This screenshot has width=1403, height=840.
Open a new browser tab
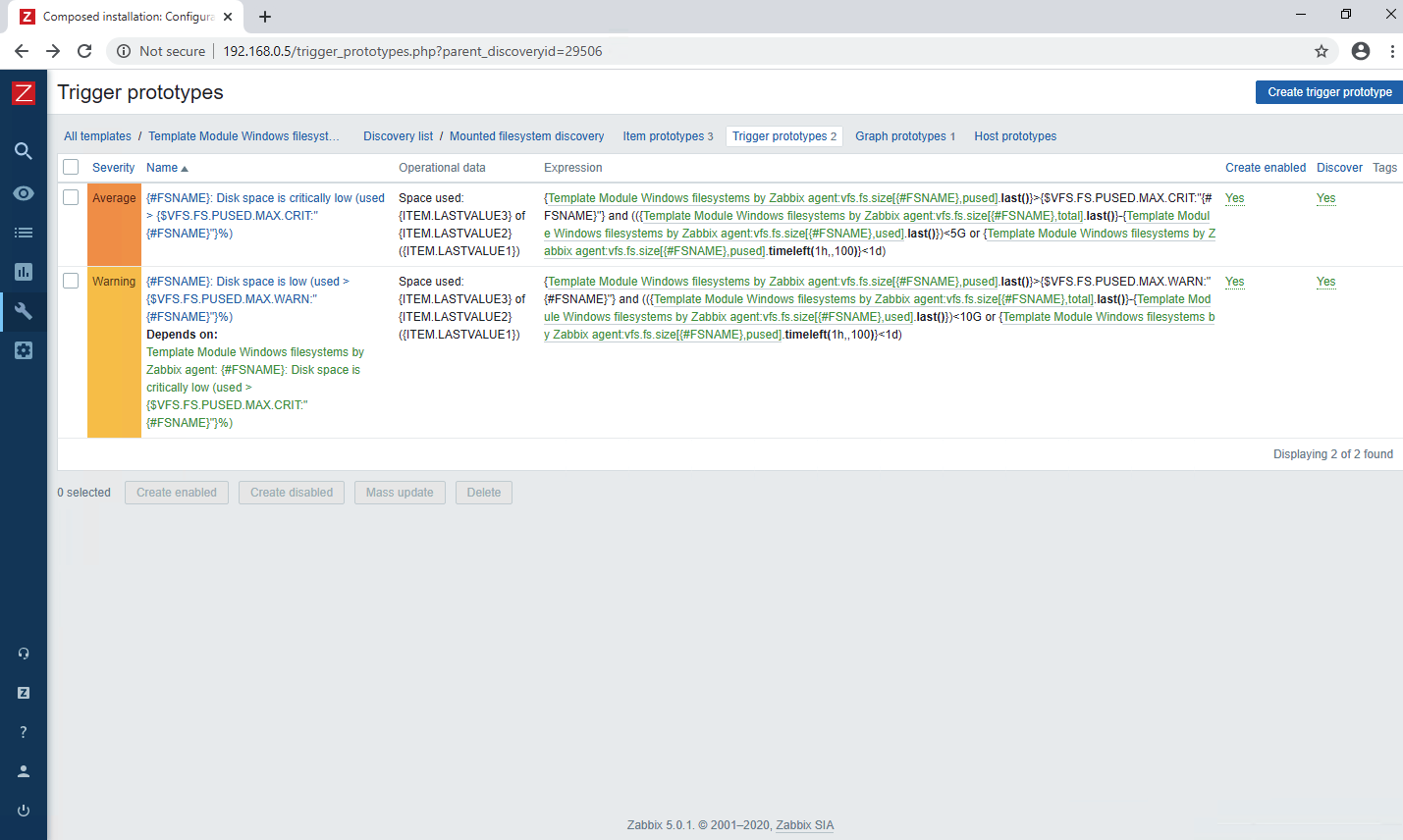point(265,17)
